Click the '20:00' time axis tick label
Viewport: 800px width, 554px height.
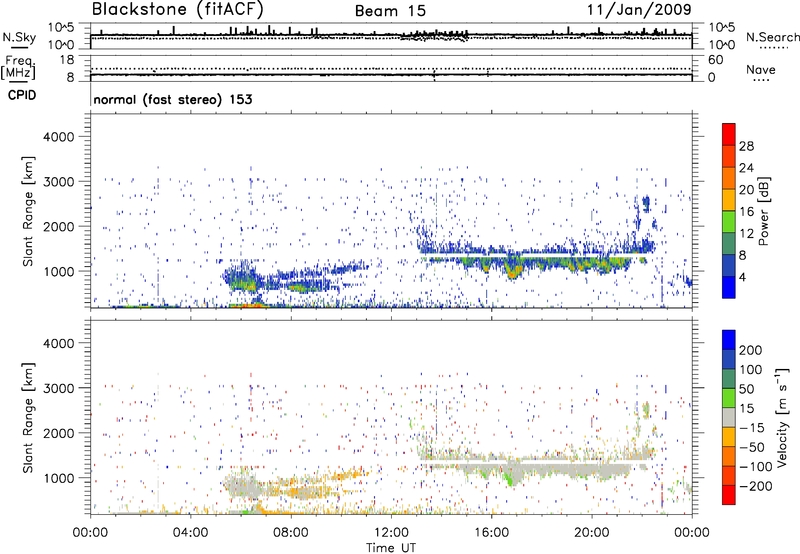pyautogui.click(x=591, y=533)
